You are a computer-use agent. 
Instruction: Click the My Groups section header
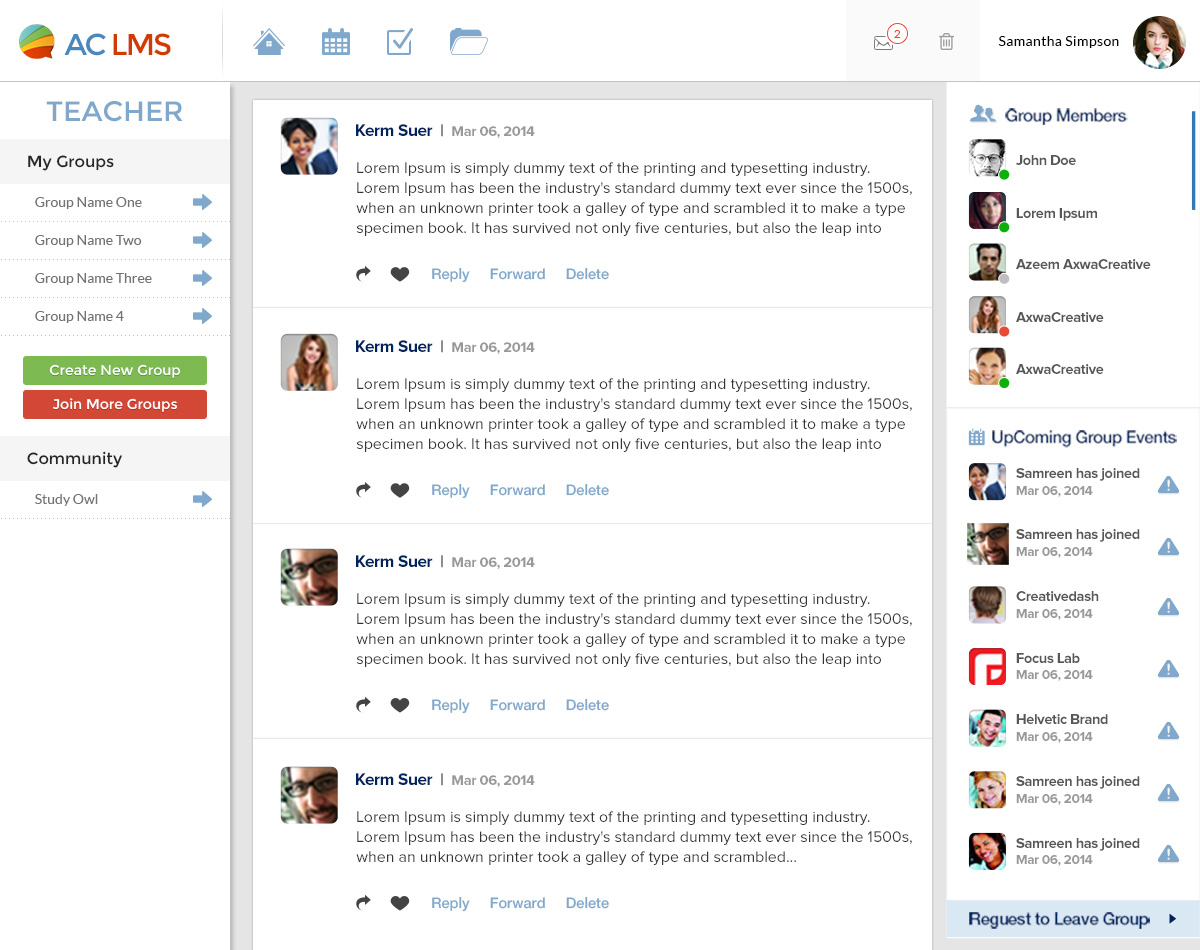pyautogui.click(x=115, y=161)
